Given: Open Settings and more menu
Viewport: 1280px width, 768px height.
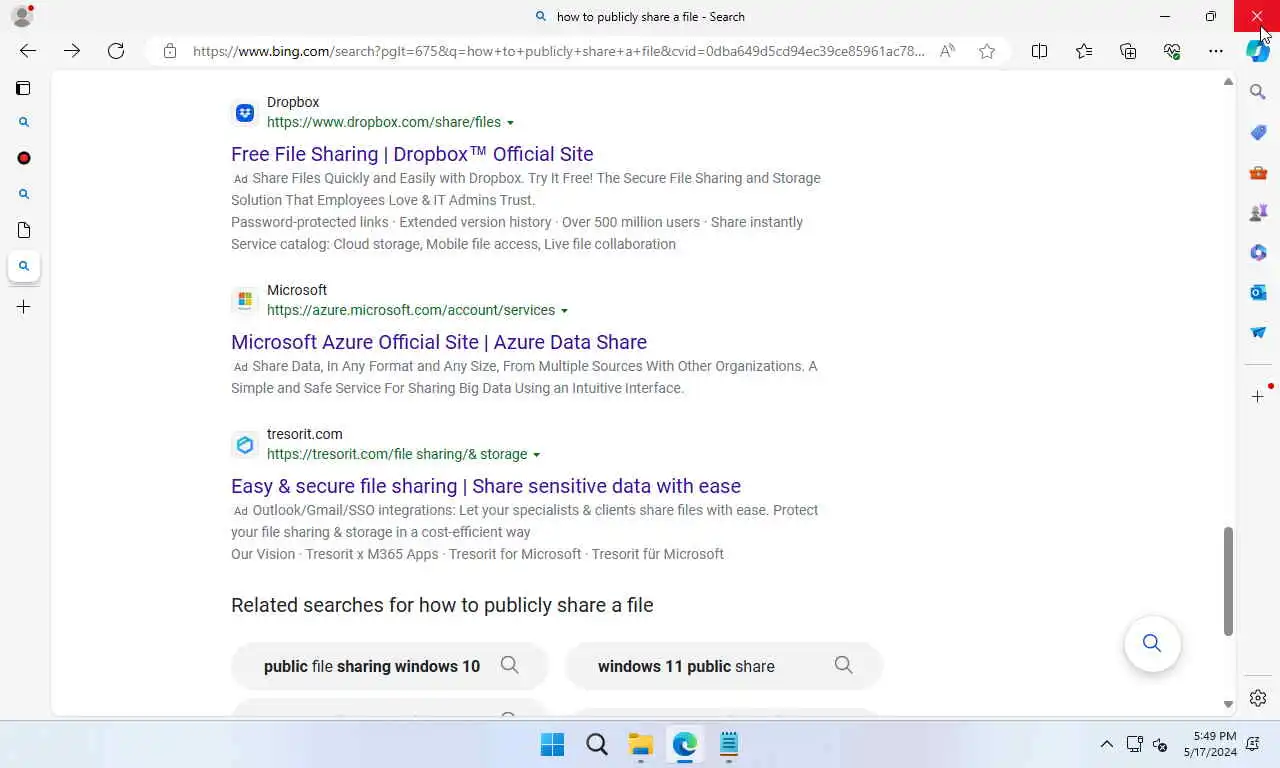Looking at the screenshot, I should click(1216, 51).
